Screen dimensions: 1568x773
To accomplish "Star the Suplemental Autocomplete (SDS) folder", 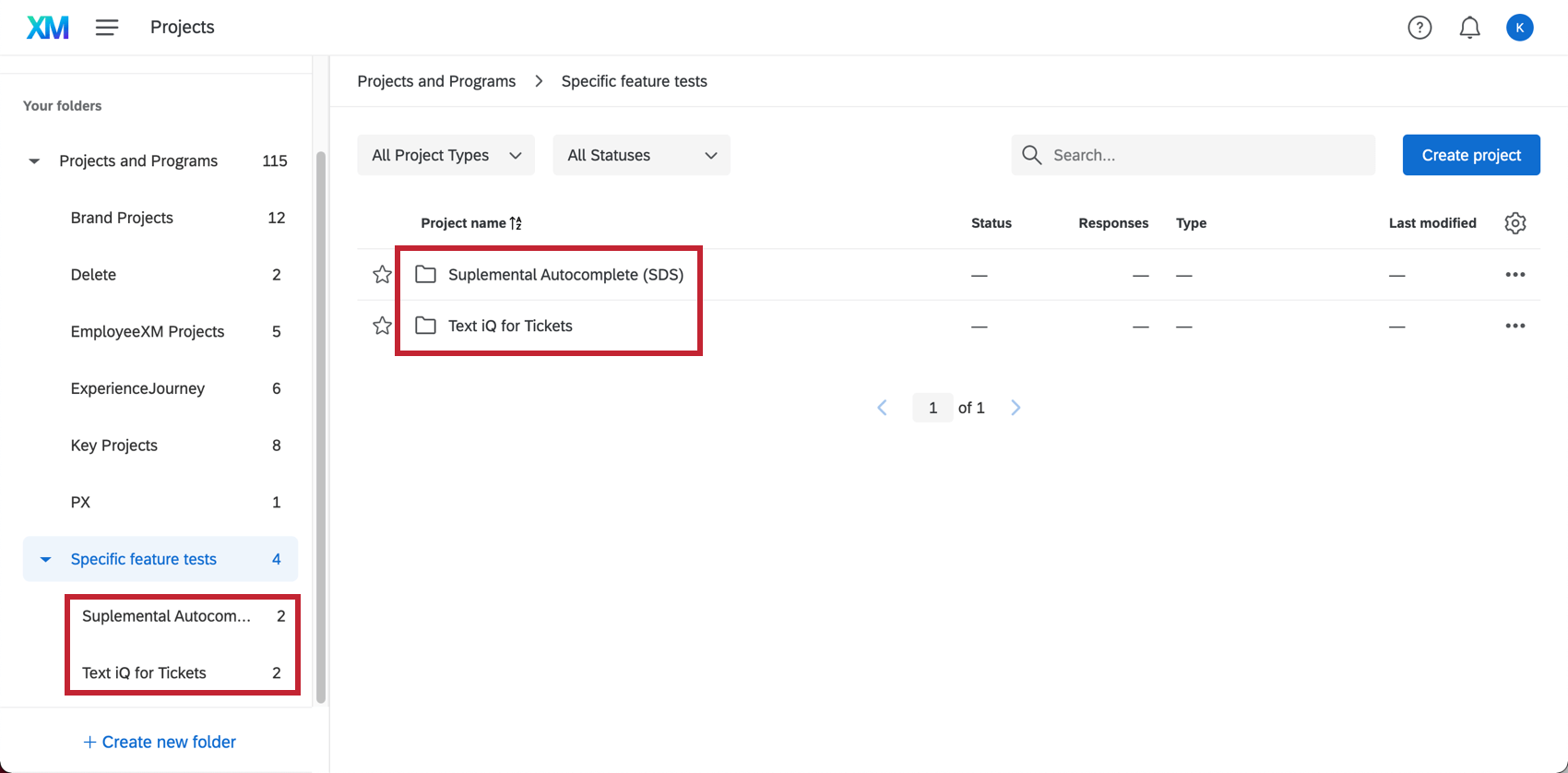I will pos(382,275).
